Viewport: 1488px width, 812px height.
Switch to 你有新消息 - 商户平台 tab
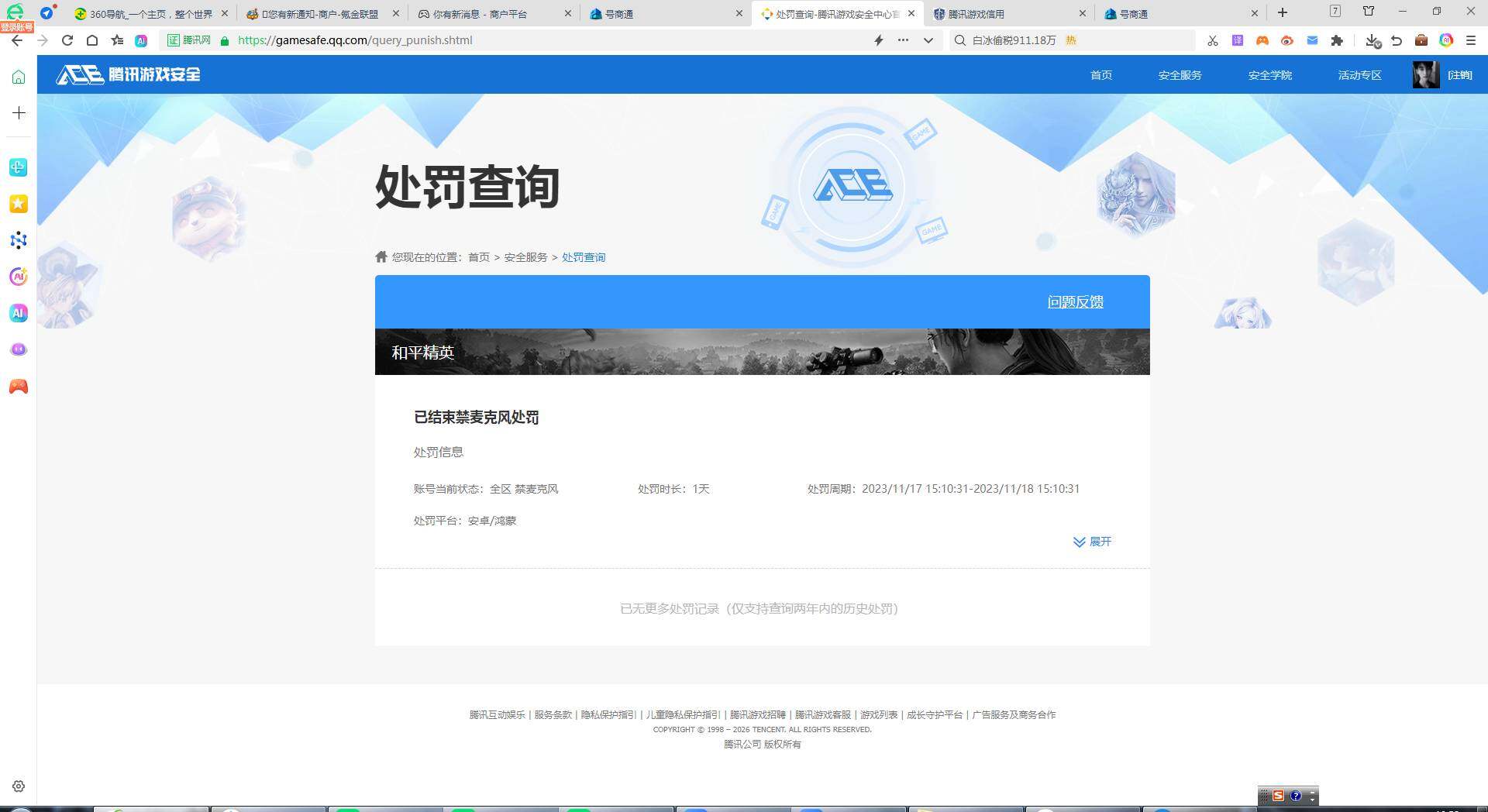pos(494,14)
